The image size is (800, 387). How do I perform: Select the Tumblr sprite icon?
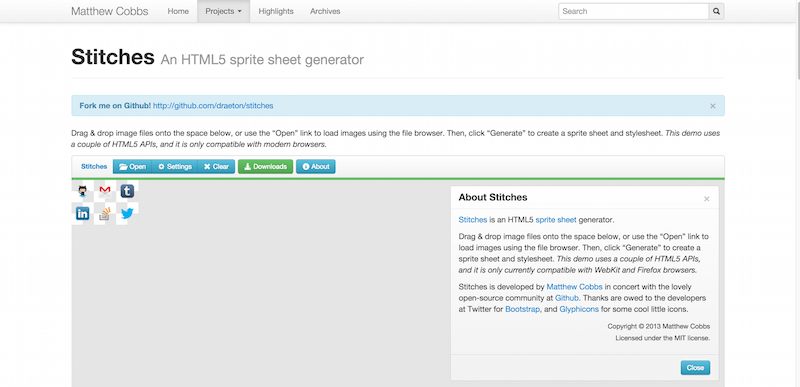pyautogui.click(x=127, y=192)
